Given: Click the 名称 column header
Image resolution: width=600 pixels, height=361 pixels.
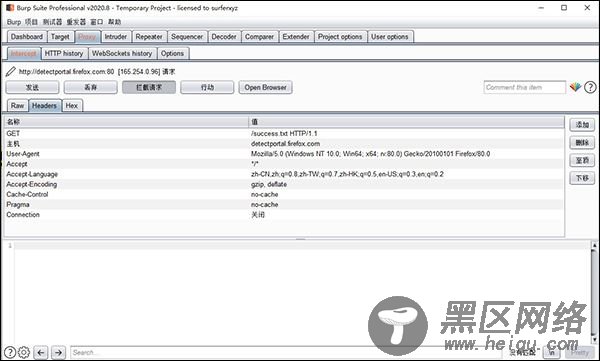Looking at the screenshot, I should pyautogui.click(x=126, y=122).
